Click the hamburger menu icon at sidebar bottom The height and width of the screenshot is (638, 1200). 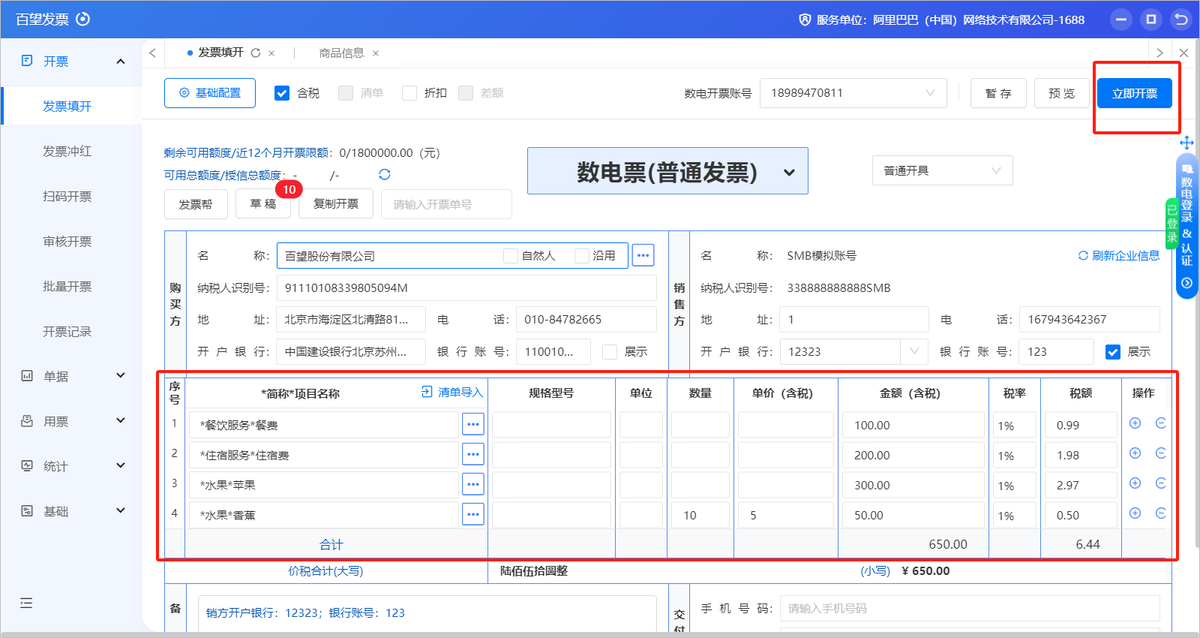(x=26, y=603)
